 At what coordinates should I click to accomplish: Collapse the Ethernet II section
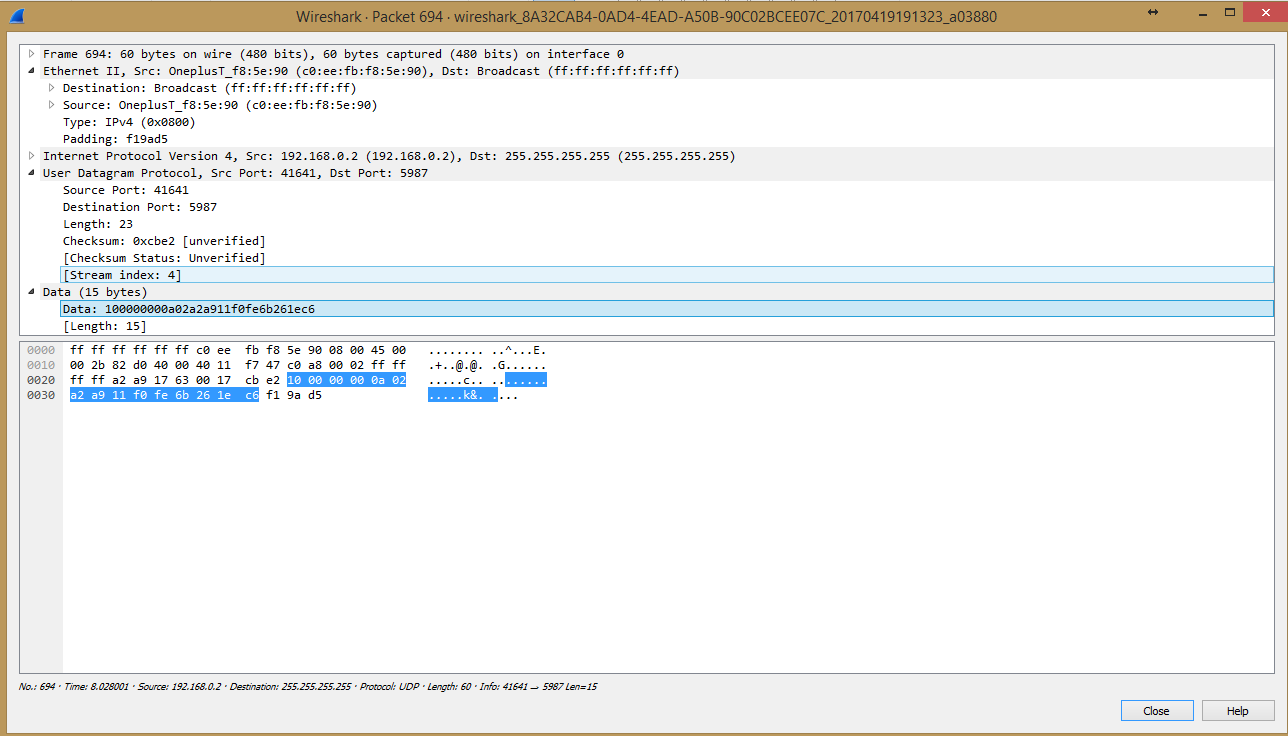[32, 71]
